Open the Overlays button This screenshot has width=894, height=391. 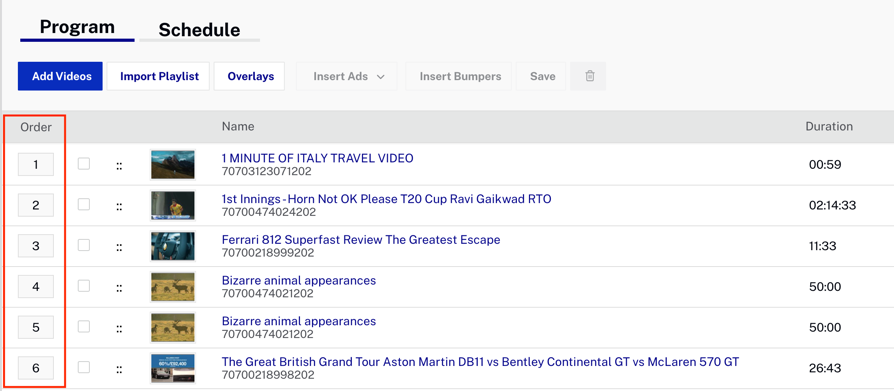tap(250, 76)
